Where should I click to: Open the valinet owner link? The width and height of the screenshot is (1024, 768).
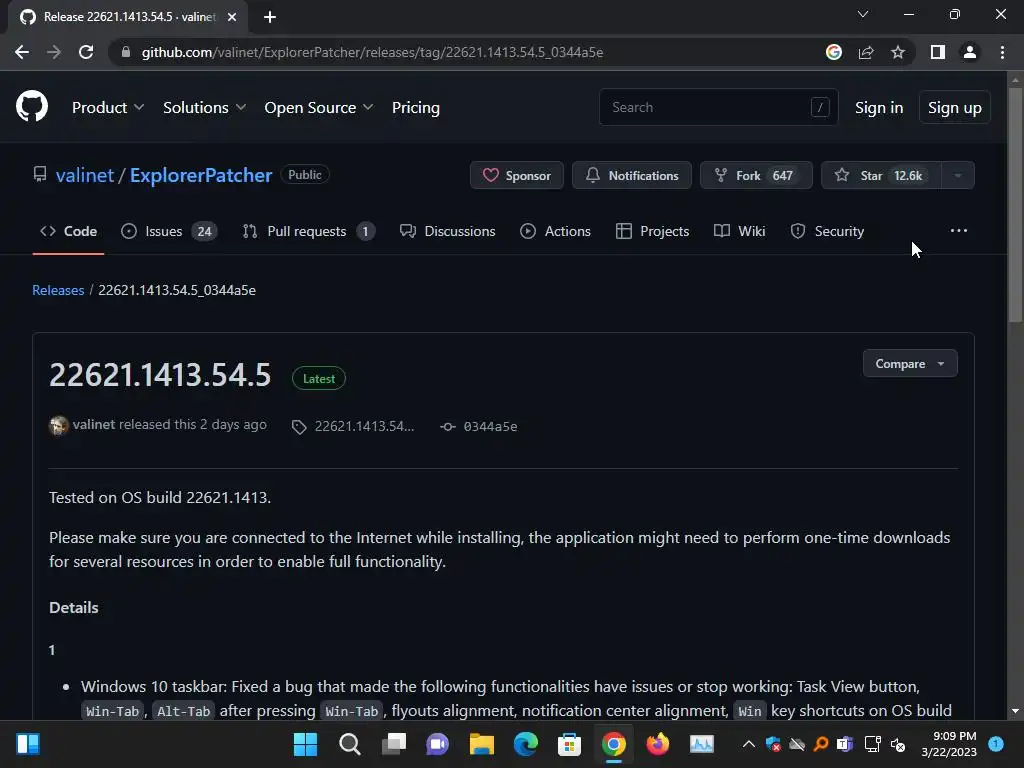(x=85, y=175)
